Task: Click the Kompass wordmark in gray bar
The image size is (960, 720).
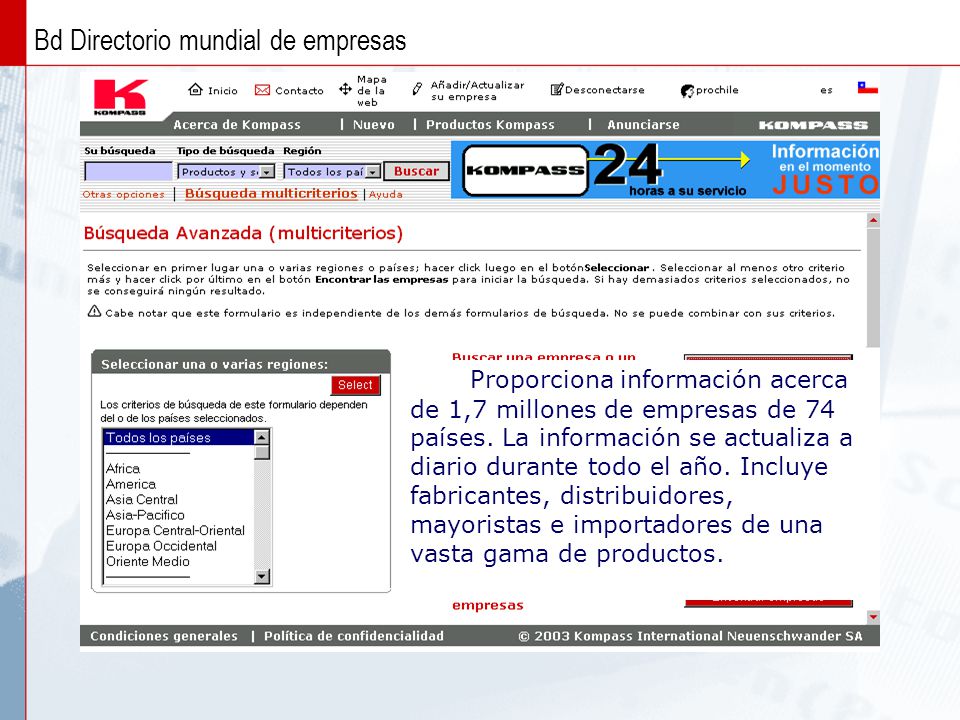Action: tap(813, 125)
